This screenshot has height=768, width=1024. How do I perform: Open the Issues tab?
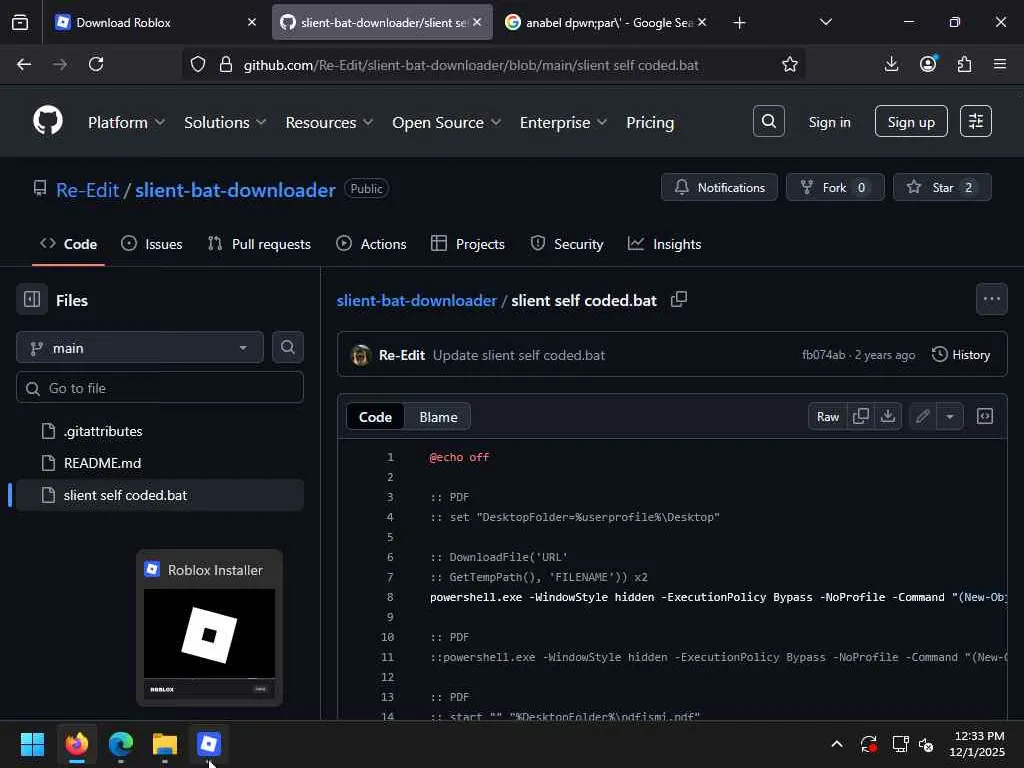[x=152, y=244]
